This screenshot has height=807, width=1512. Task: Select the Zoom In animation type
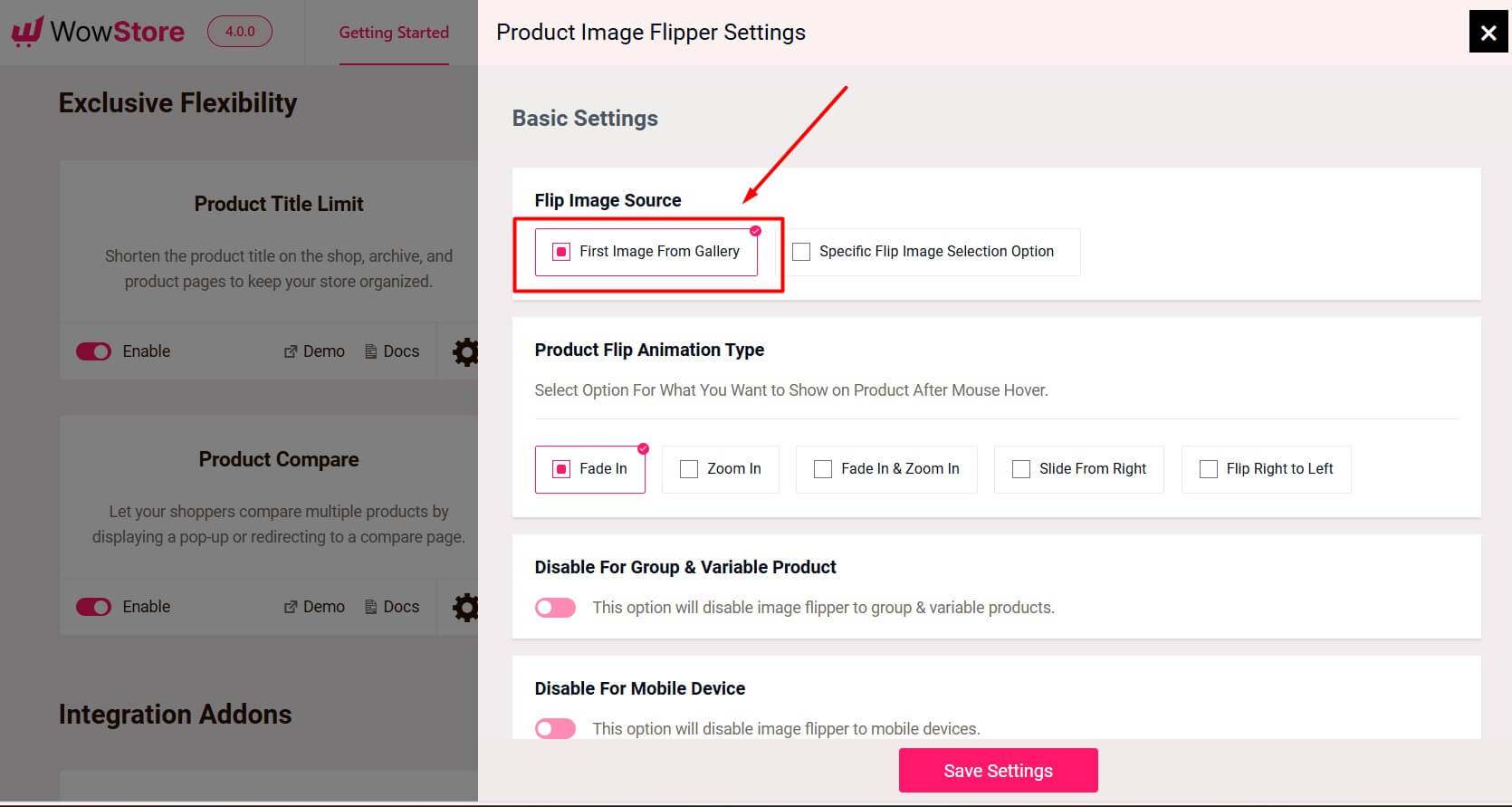click(689, 469)
